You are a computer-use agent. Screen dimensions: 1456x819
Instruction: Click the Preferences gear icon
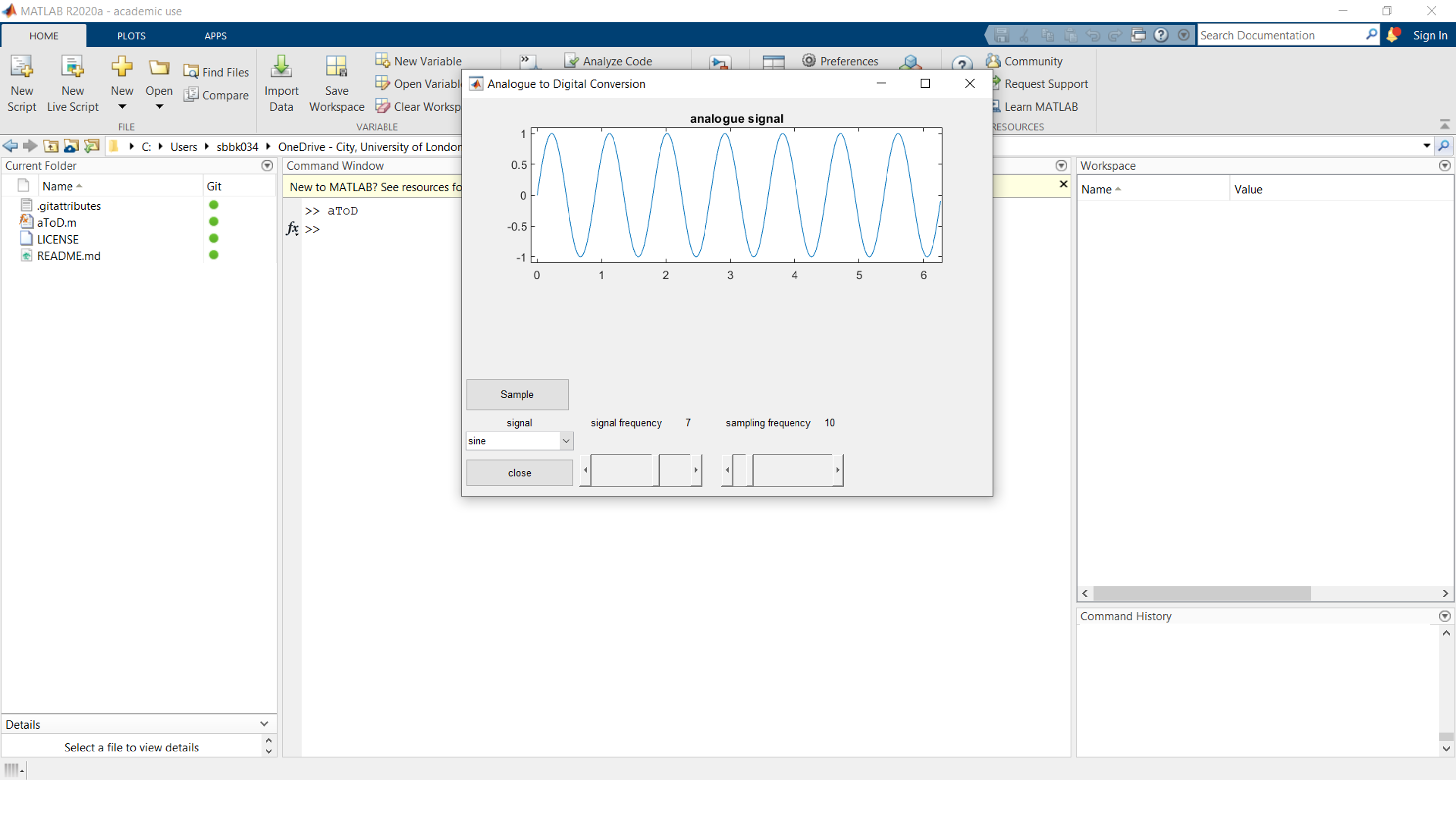click(x=809, y=61)
